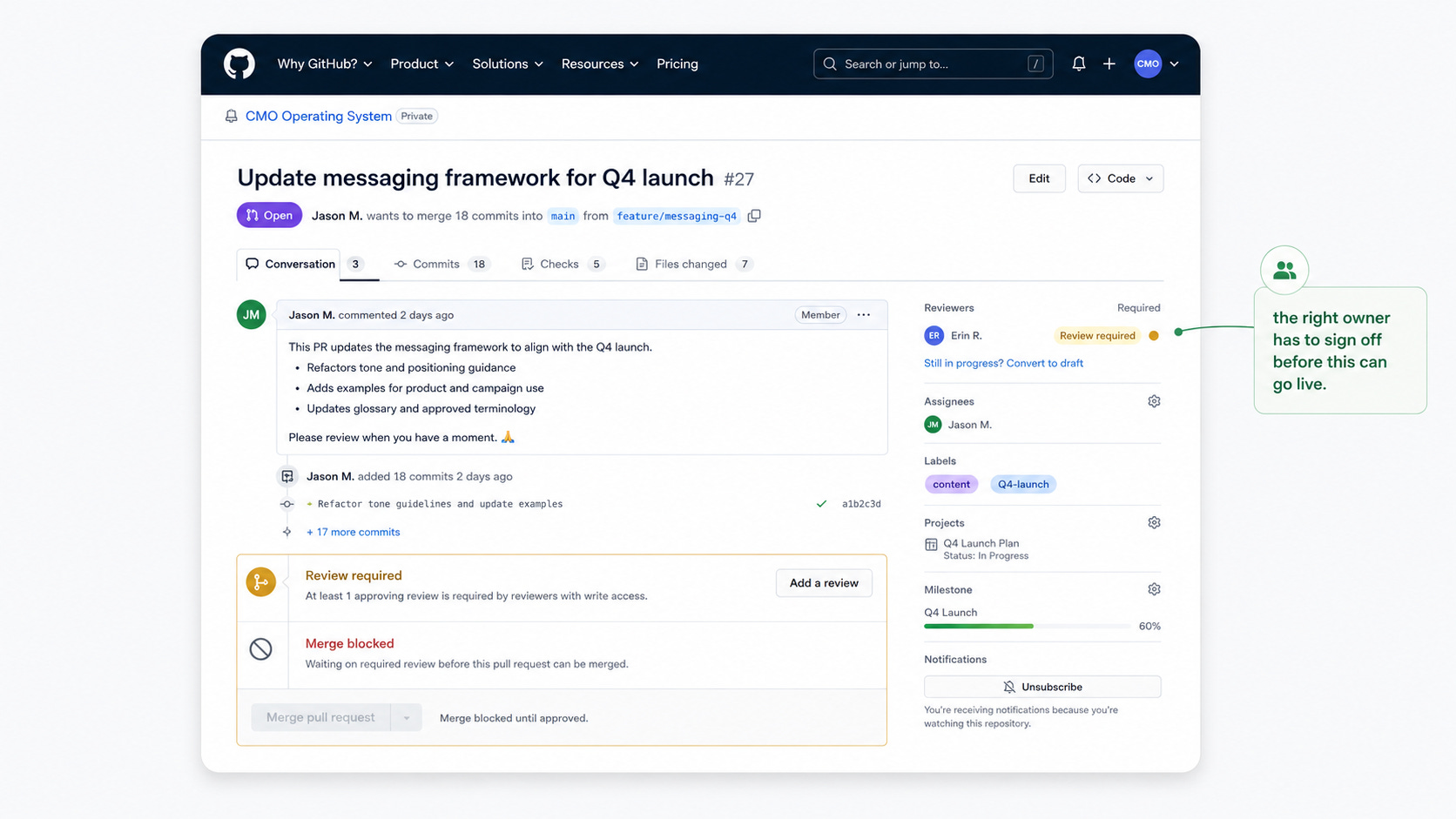1456x819 pixels.
Task: Click the Q4 Launch Plan project table icon
Action: 931,545
